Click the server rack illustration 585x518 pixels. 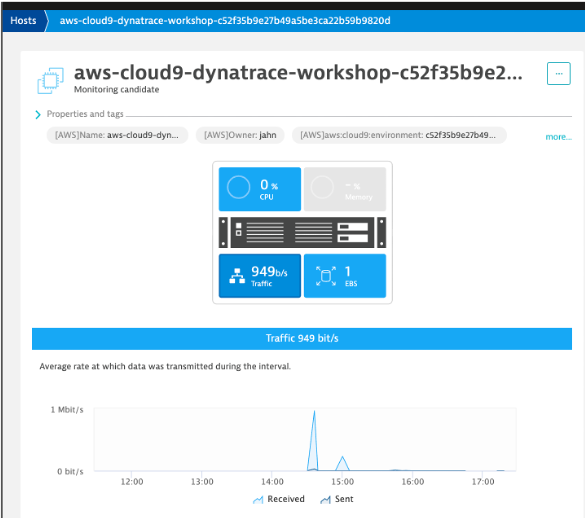tap(302, 233)
